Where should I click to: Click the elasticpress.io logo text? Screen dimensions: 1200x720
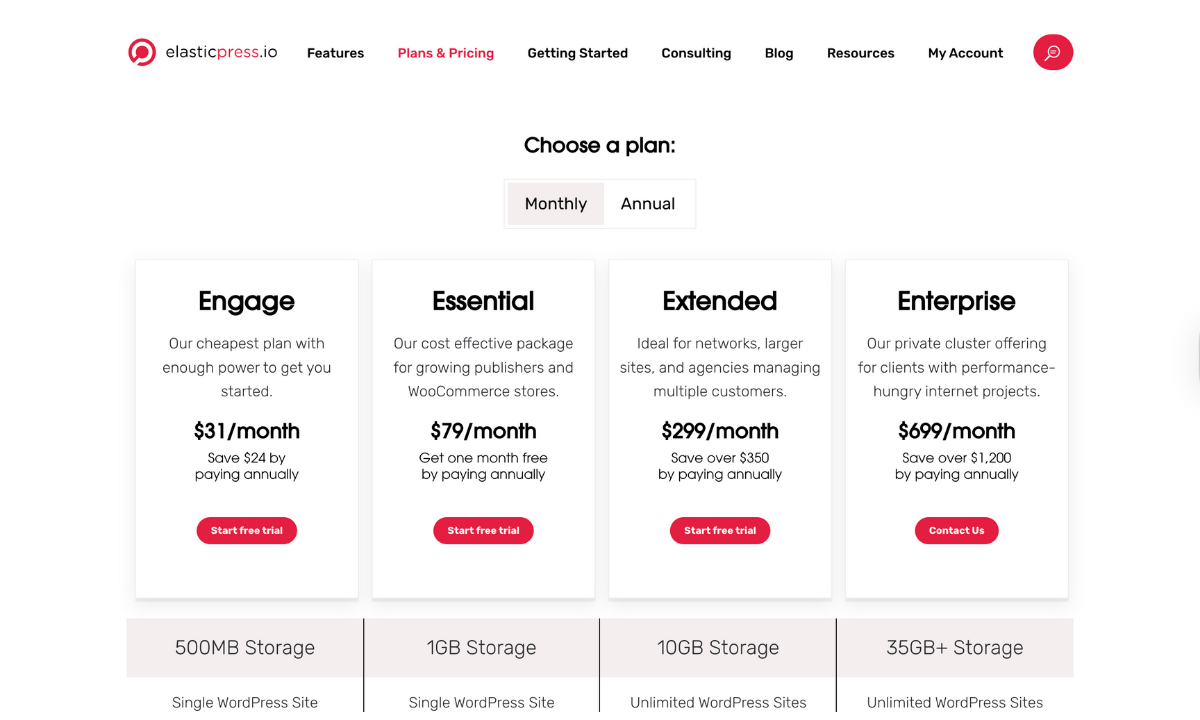click(221, 52)
